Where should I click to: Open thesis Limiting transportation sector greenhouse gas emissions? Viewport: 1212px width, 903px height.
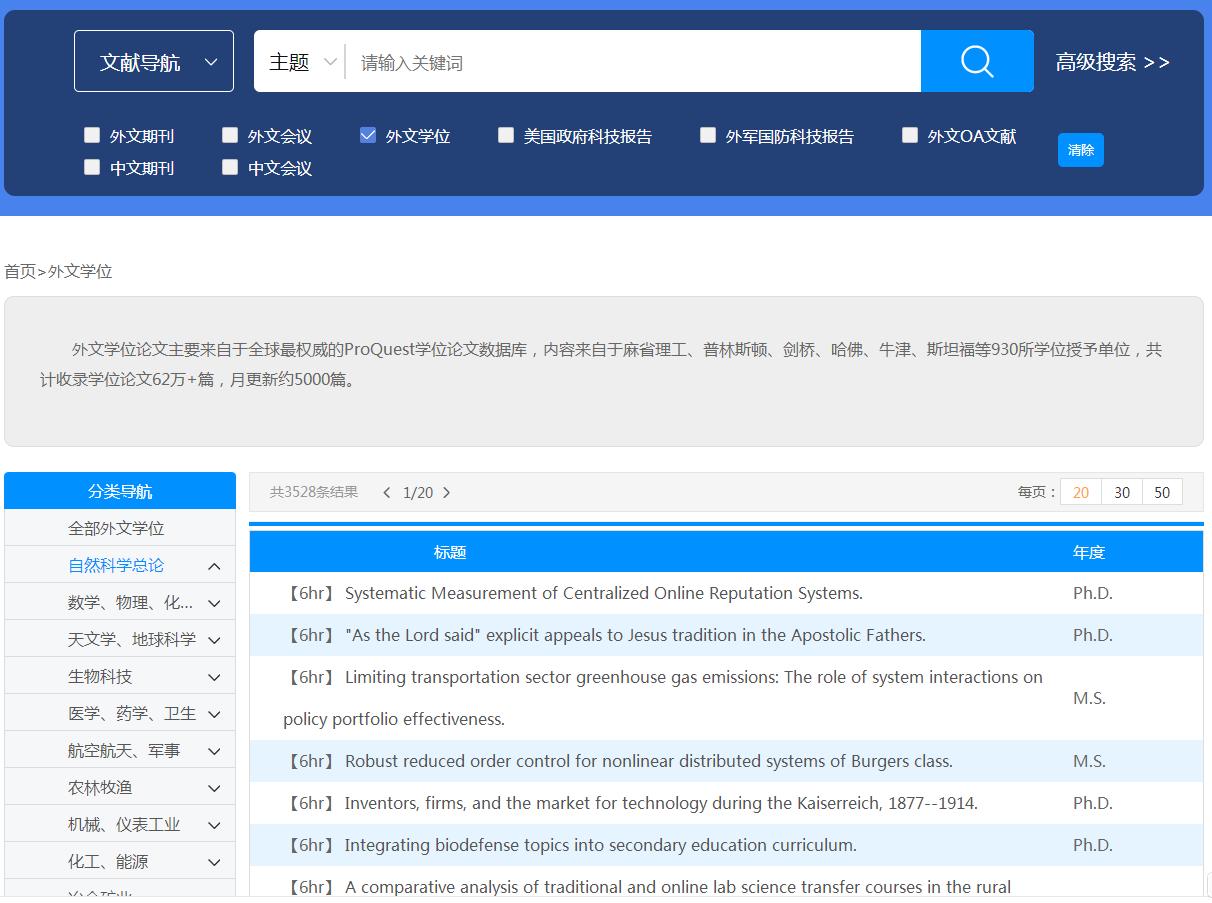(x=663, y=698)
